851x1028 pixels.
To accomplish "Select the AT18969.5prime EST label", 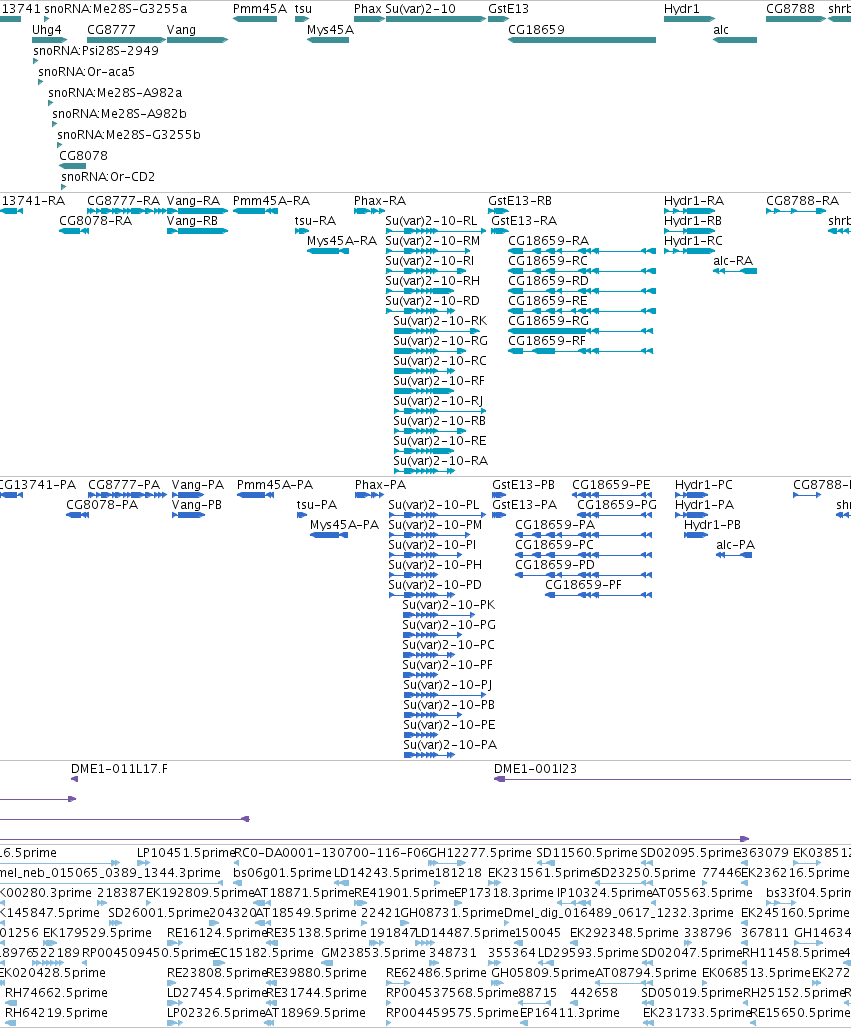I will pos(315,1012).
